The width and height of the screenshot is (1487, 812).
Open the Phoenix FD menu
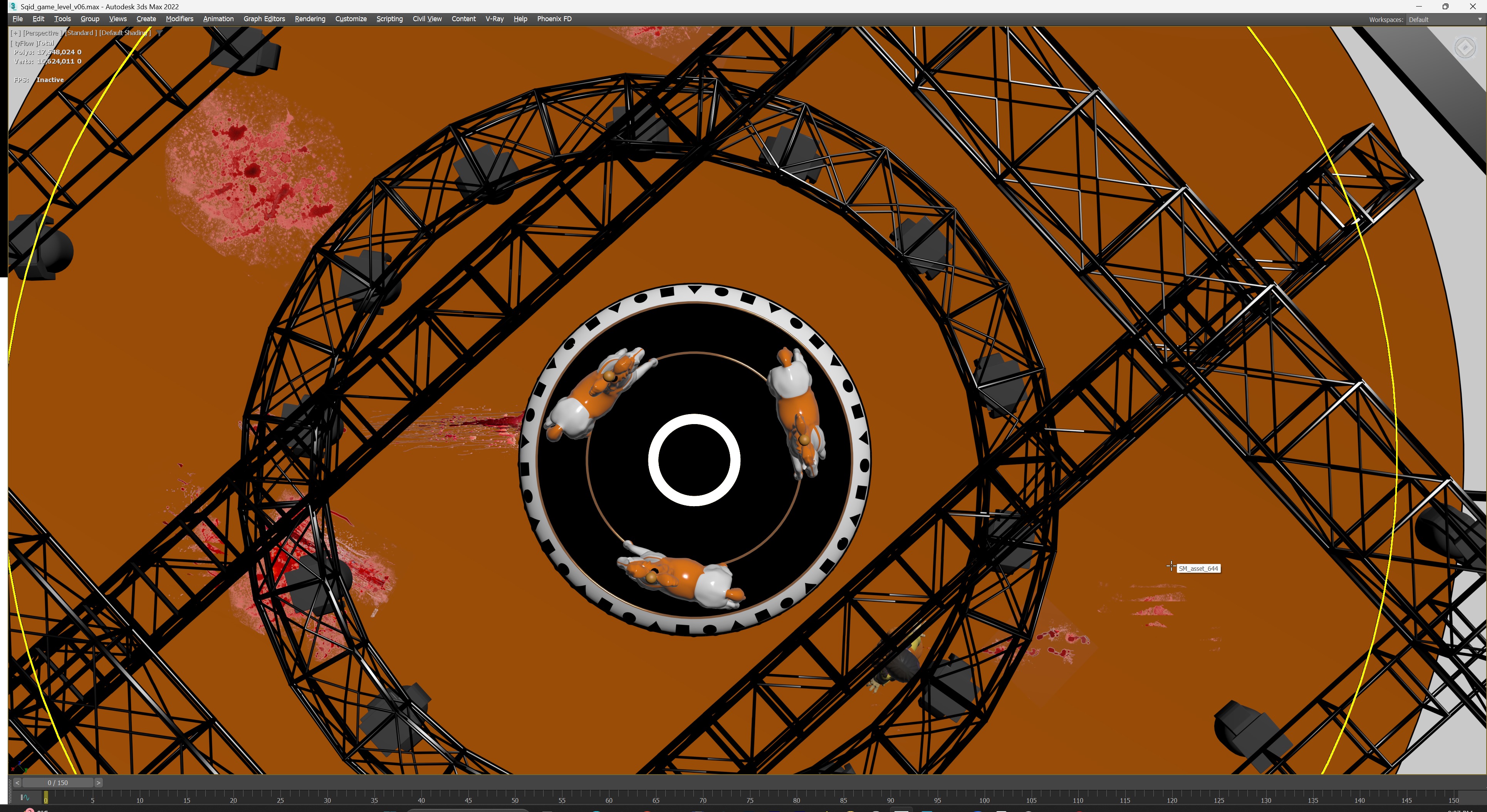[x=554, y=19]
